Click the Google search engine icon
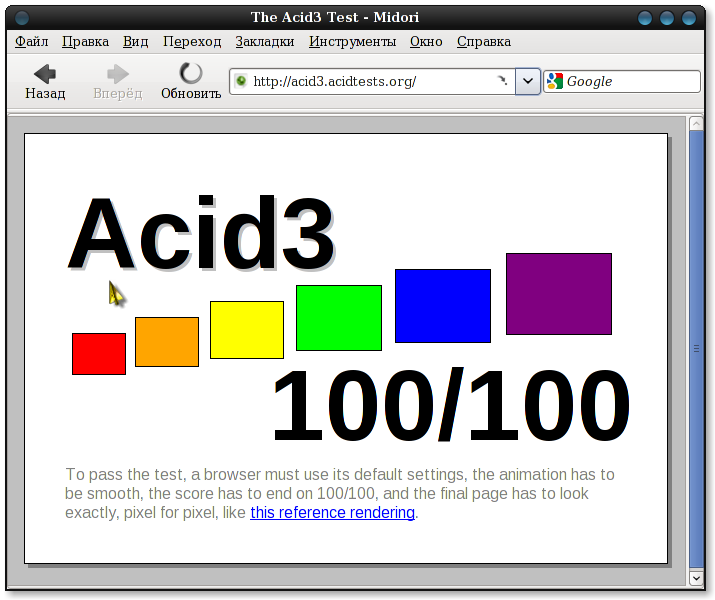The height and width of the screenshot is (600, 715). [x=554, y=81]
